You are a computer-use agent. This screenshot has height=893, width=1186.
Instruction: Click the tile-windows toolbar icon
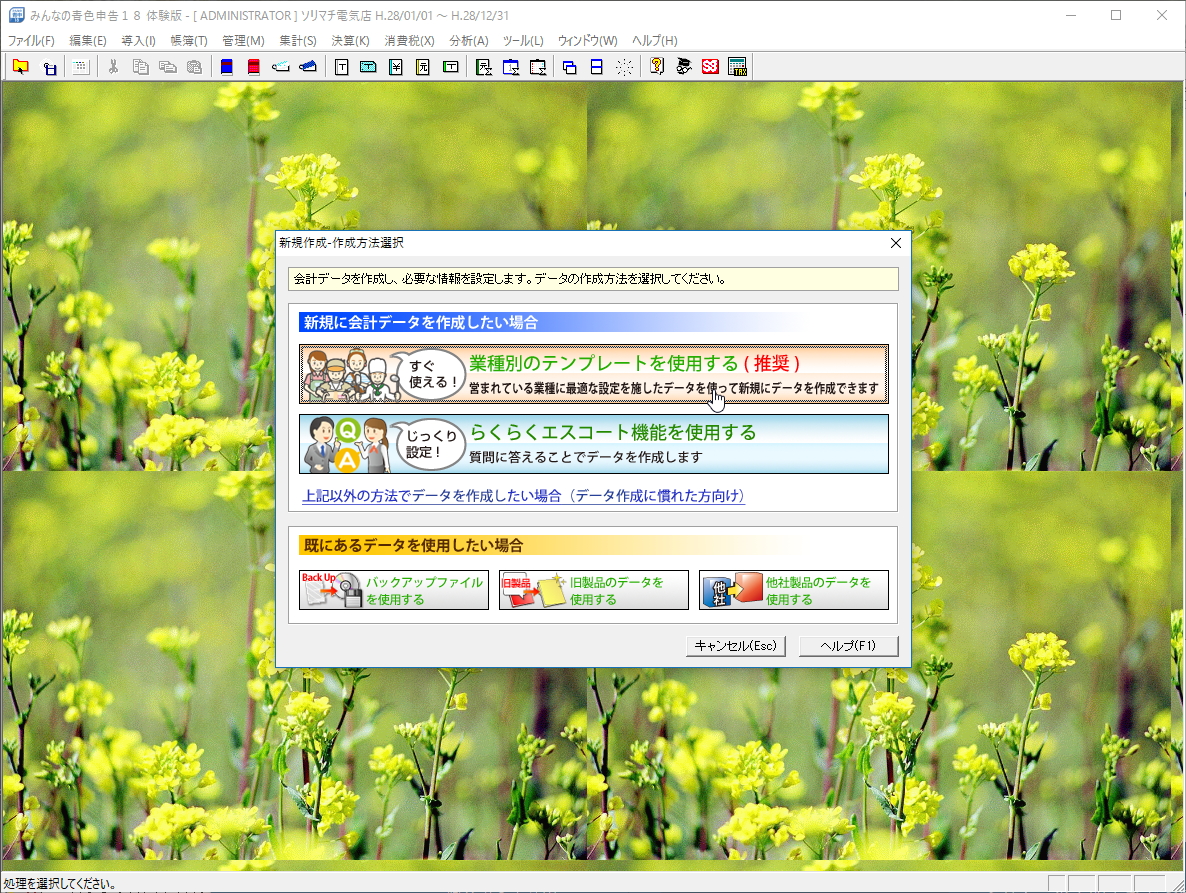[596, 67]
